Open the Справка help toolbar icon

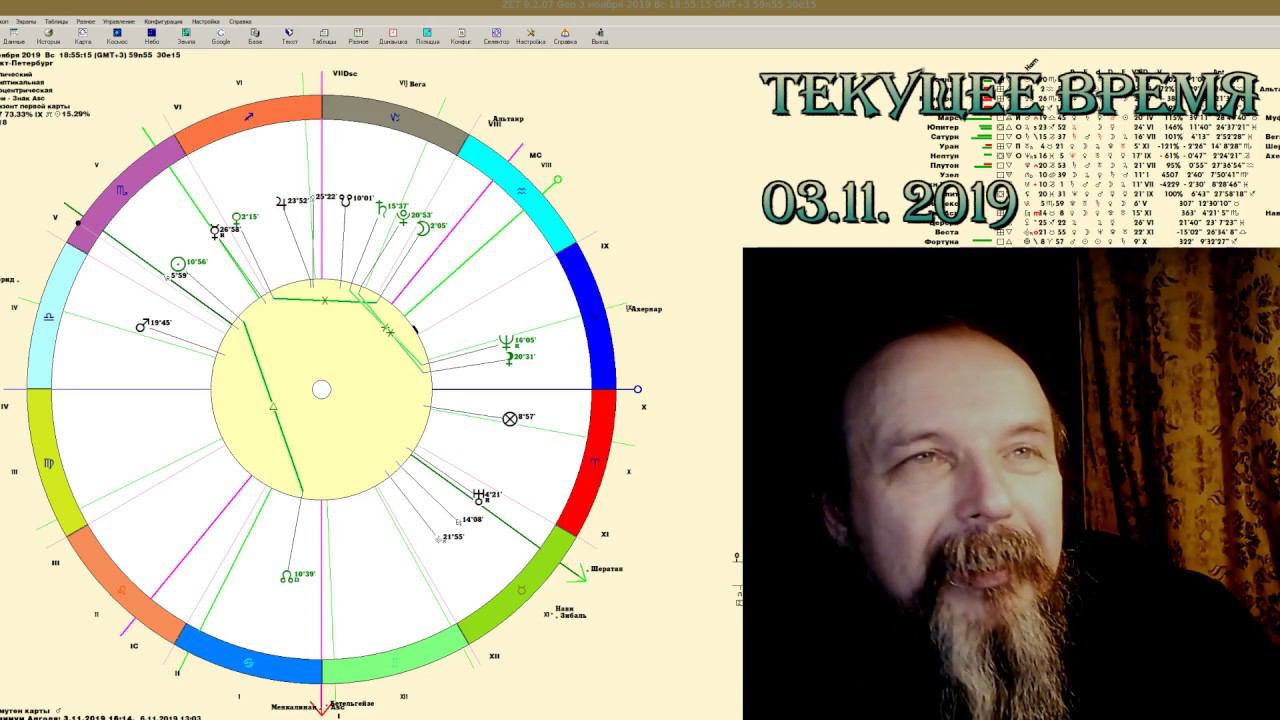pos(565,36)
